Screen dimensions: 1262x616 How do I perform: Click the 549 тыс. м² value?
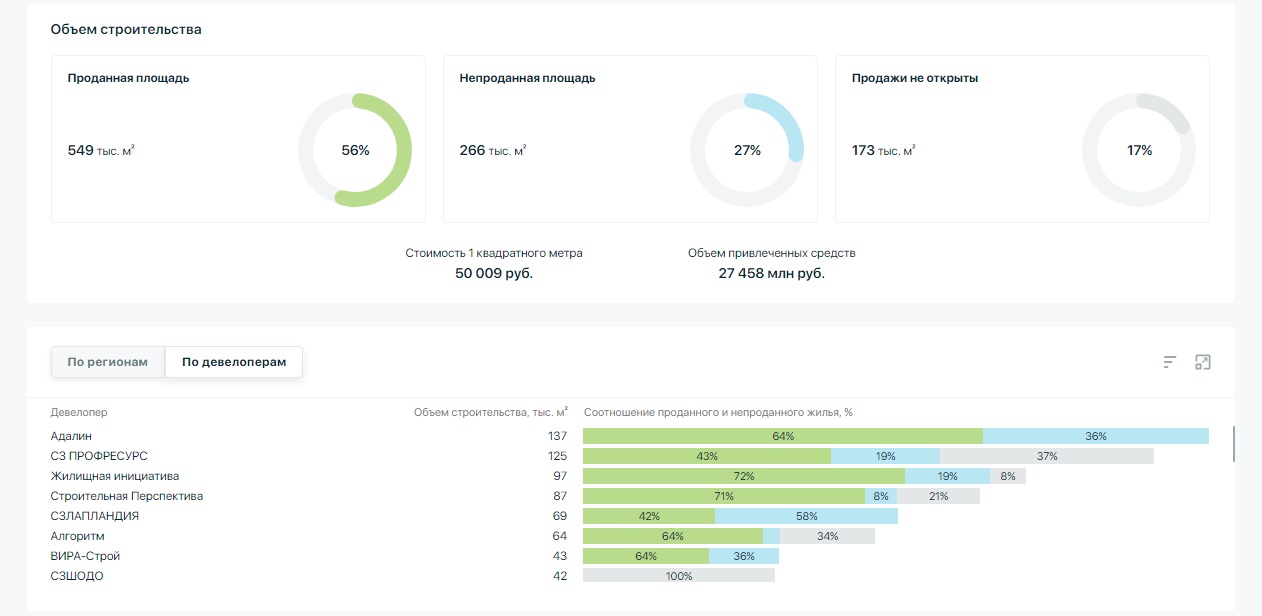101,150
